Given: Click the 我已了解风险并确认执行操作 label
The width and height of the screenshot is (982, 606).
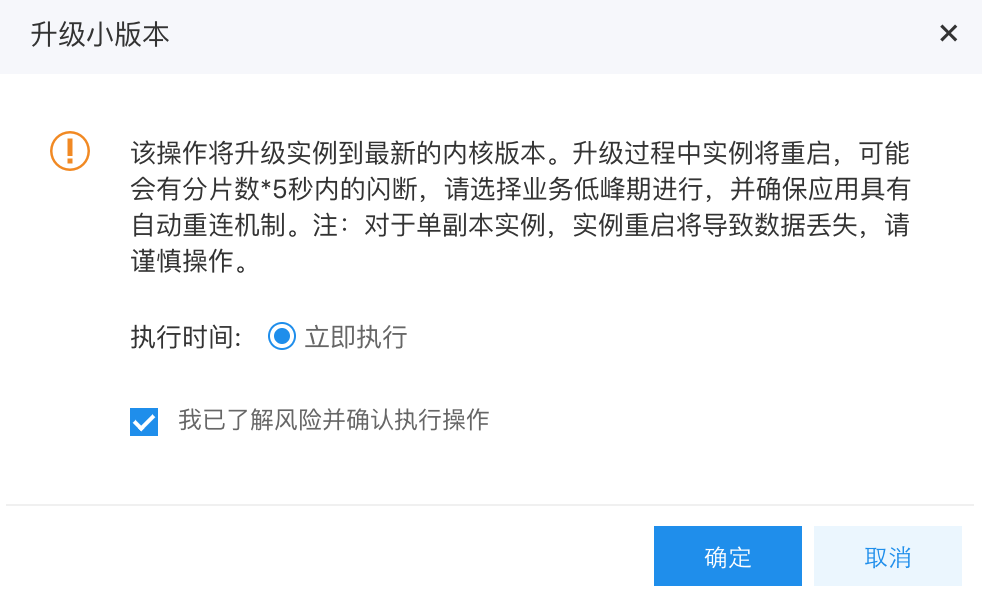Looking at the screenshot, I should (x=333, y=420).
